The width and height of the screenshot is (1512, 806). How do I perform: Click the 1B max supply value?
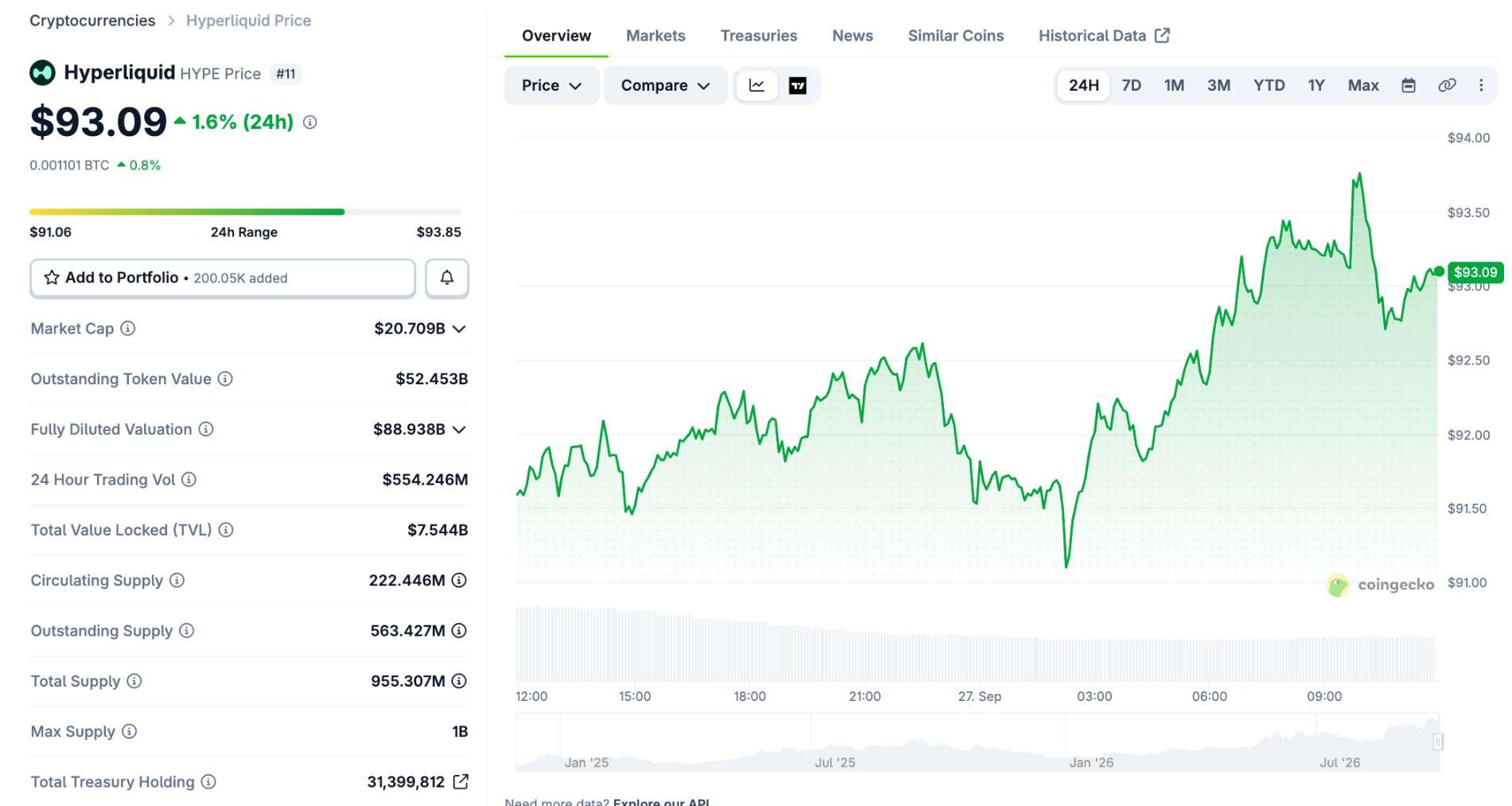[460, 732]
